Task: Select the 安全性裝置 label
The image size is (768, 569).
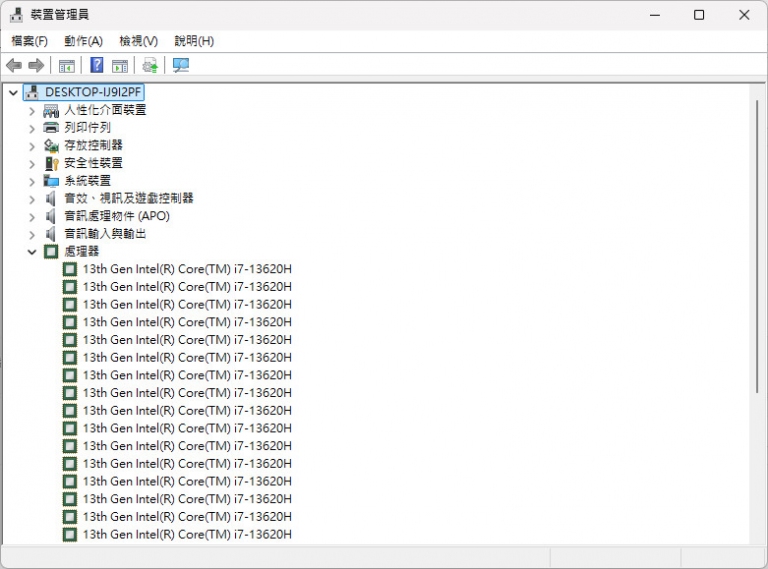Action: tap(93, 163)
